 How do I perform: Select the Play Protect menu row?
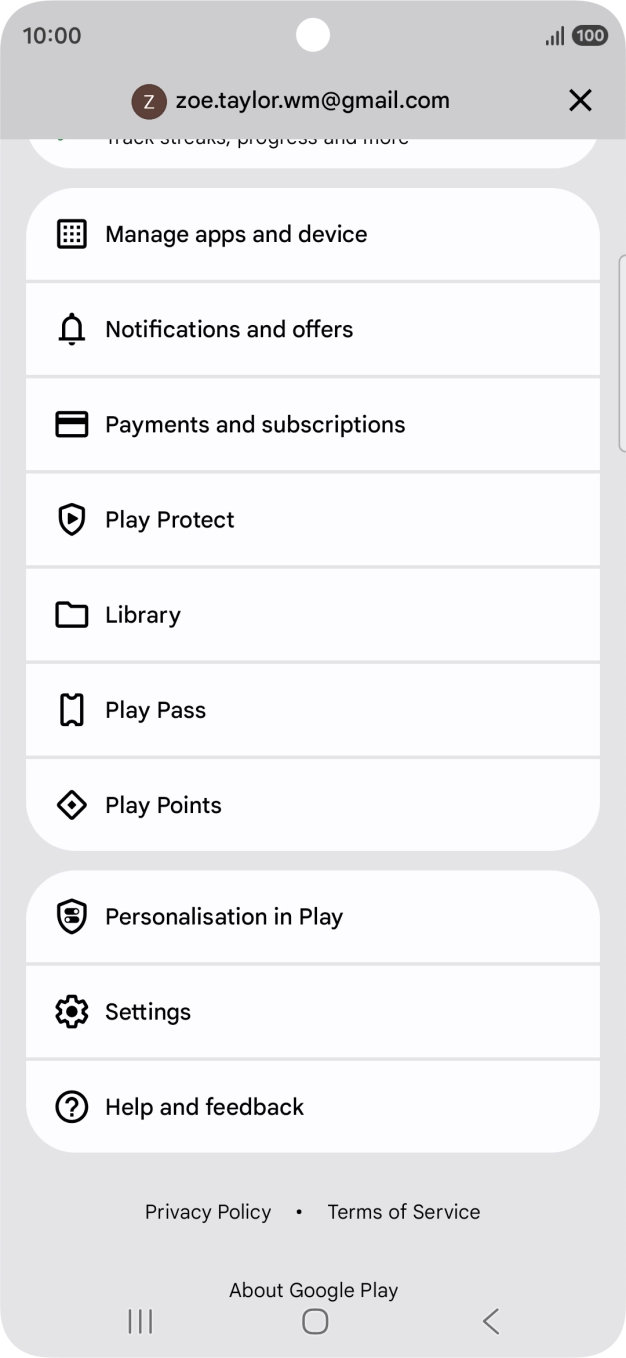coord(313,519)
